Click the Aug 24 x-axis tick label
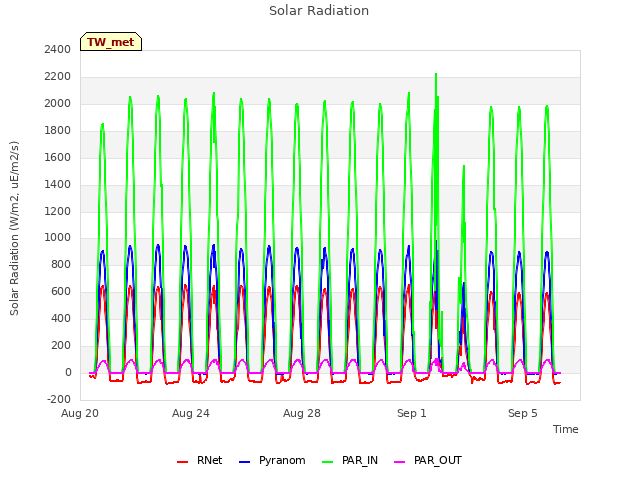This screenshot has height=480, width=640. point(191,413)
